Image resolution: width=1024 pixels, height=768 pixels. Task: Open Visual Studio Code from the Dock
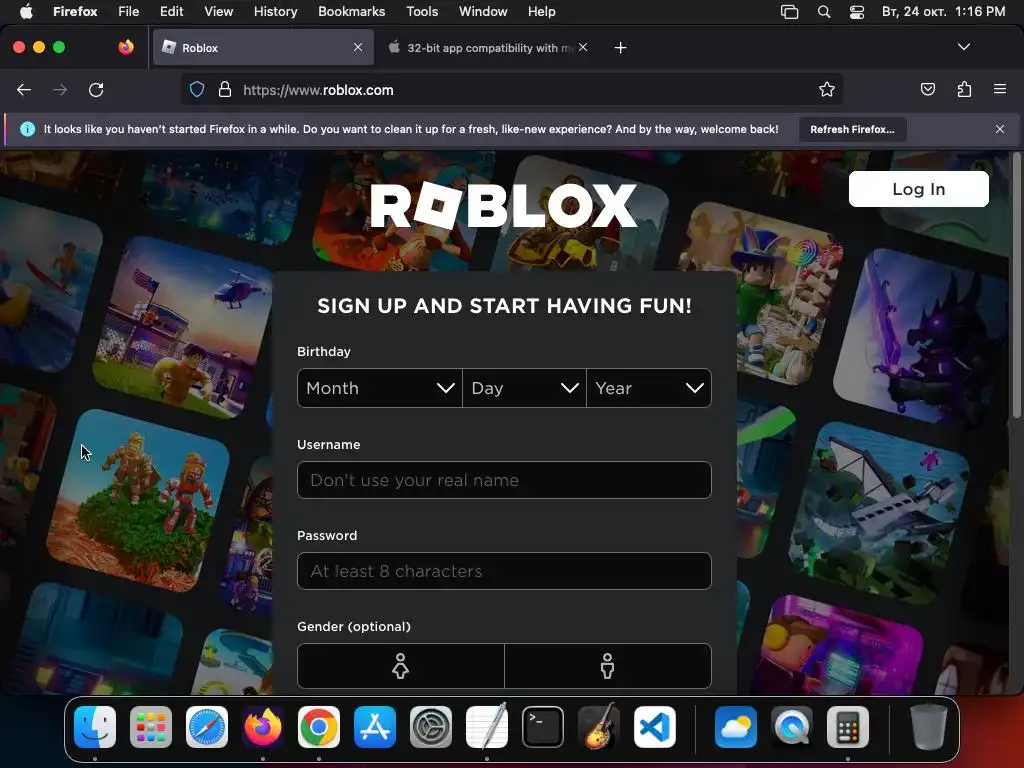point(655,727)
